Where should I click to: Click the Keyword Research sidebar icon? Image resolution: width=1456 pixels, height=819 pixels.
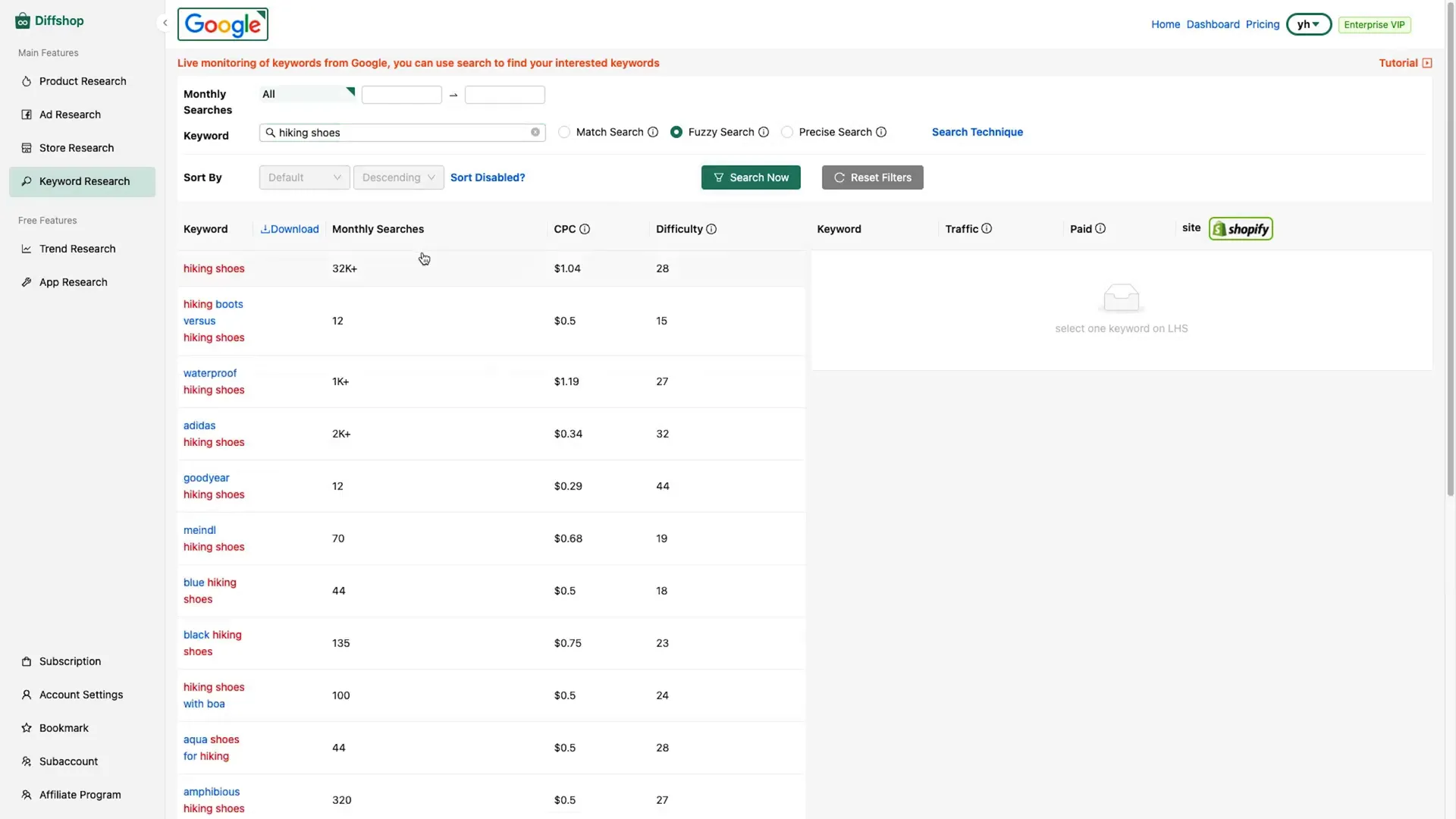click(x=25, y=181)
